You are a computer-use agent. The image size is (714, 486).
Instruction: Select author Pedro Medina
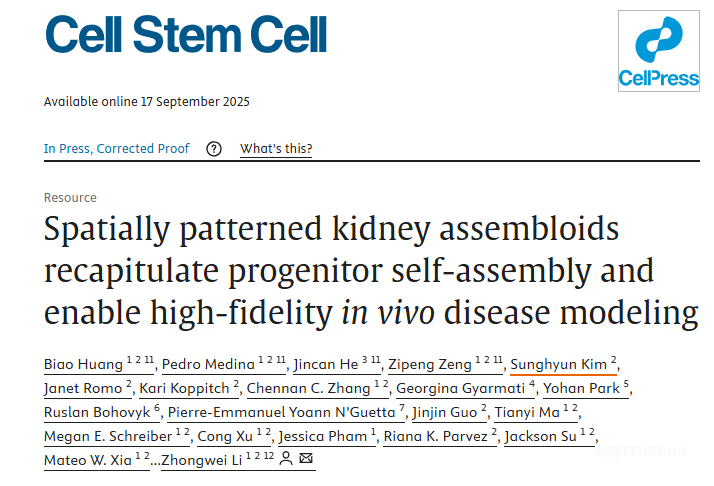[198, 363]
